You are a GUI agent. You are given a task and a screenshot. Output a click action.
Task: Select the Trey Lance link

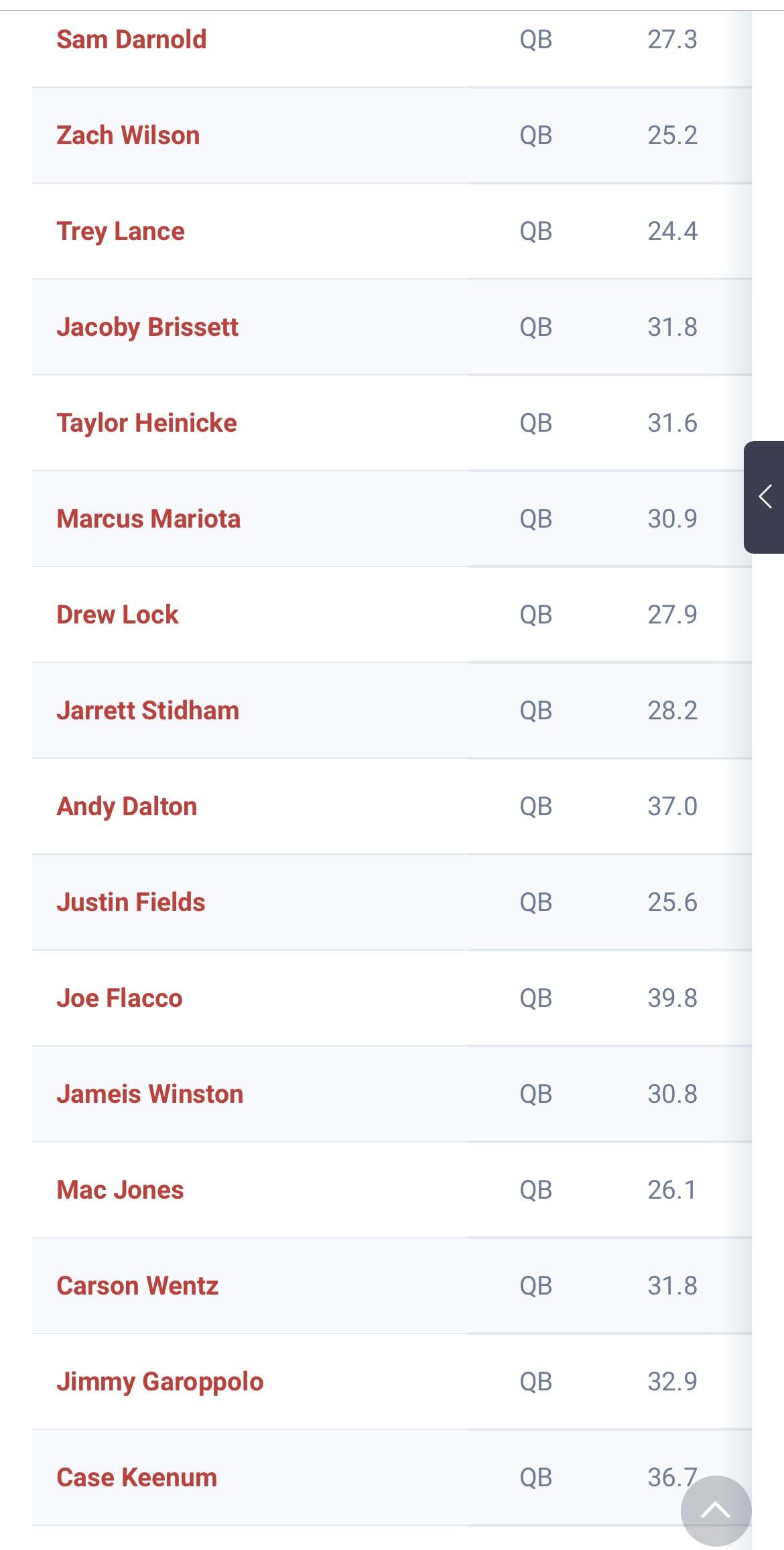(x=121, y=232)
